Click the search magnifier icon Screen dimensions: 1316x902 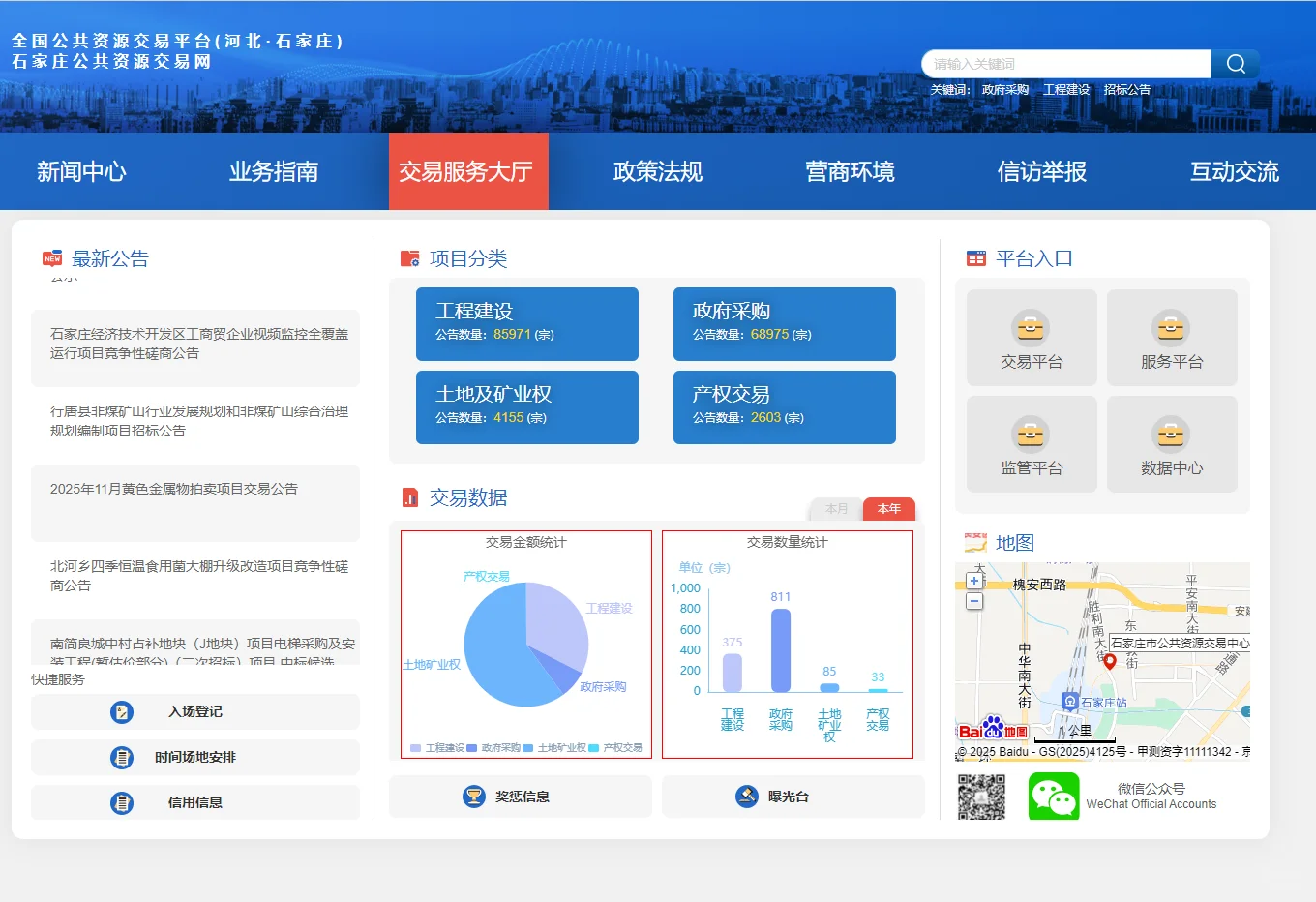tap(1235, 64)
